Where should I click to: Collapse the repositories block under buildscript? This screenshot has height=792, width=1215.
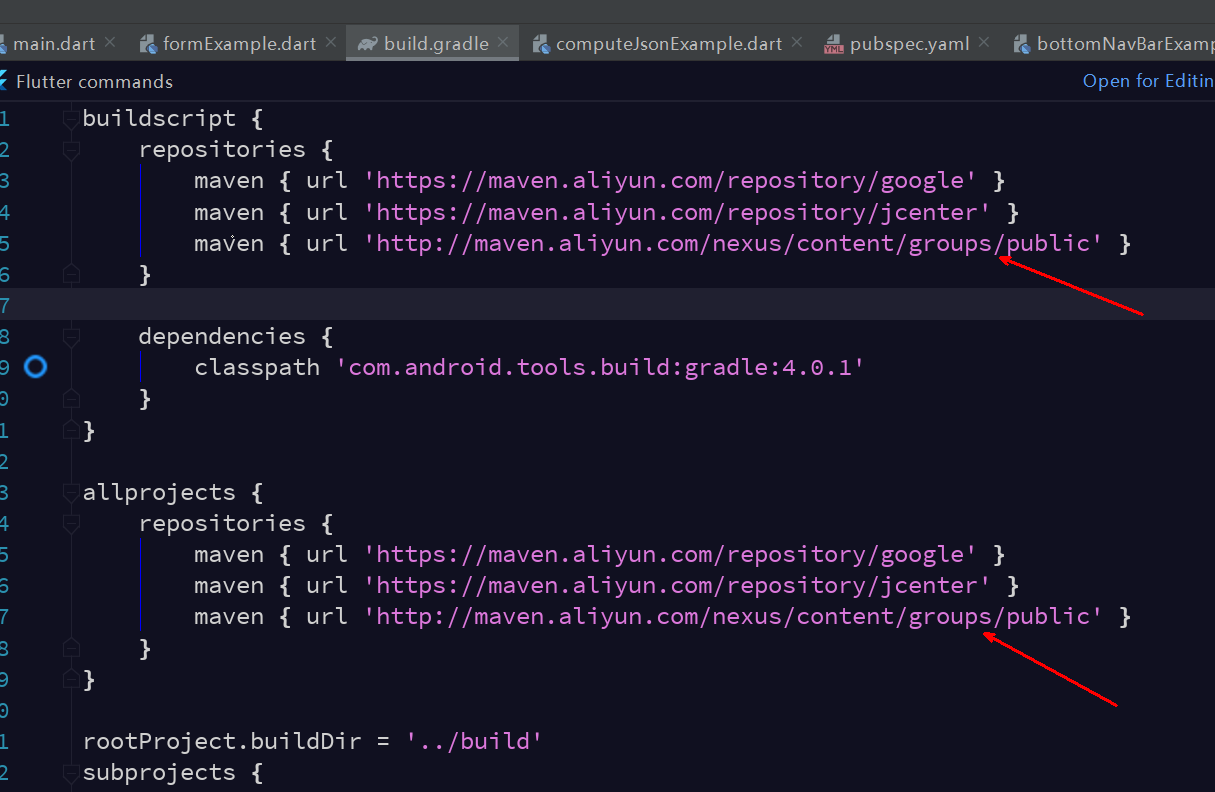click(70, 150)
